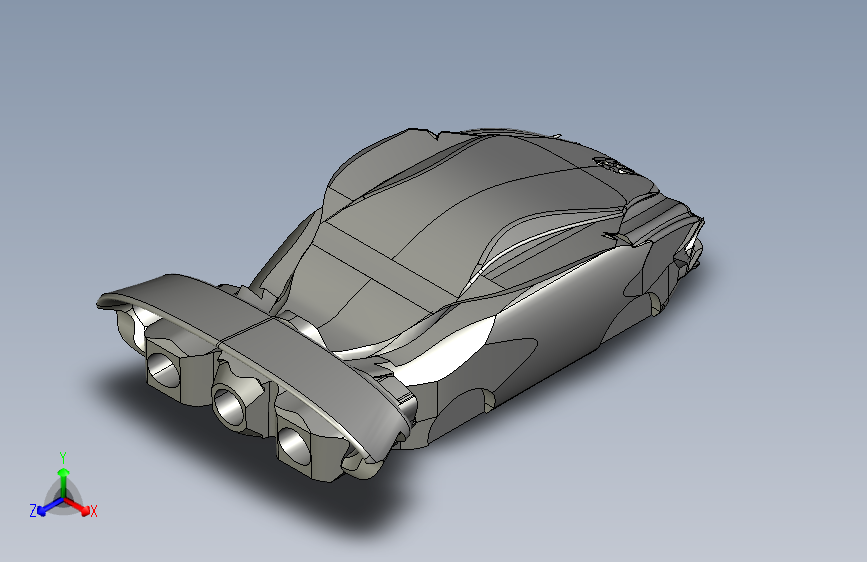Click the blue Z axis of the triad
This screenshot has height=562, width=867.
pos(50,507)
